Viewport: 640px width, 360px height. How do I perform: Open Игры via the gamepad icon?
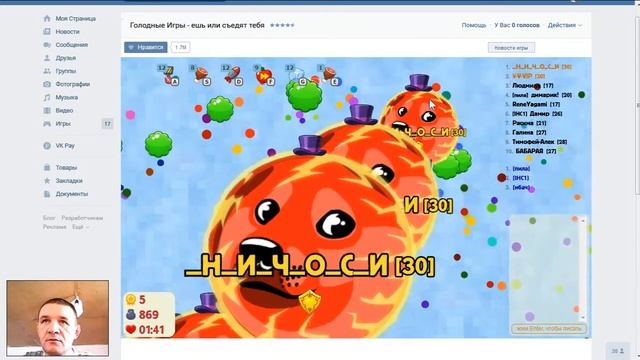47,123
